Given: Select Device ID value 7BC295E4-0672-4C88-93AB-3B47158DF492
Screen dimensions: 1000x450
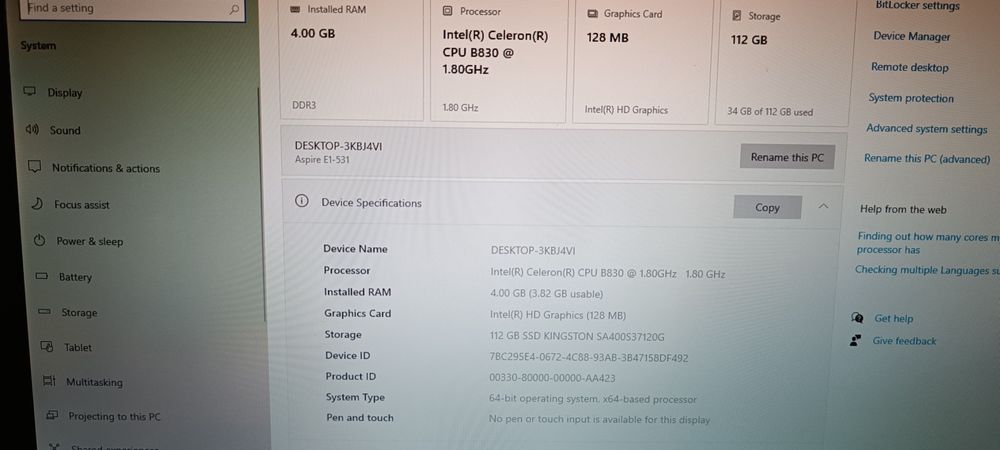Looking at the screenshot, I should tap(589, 358).
